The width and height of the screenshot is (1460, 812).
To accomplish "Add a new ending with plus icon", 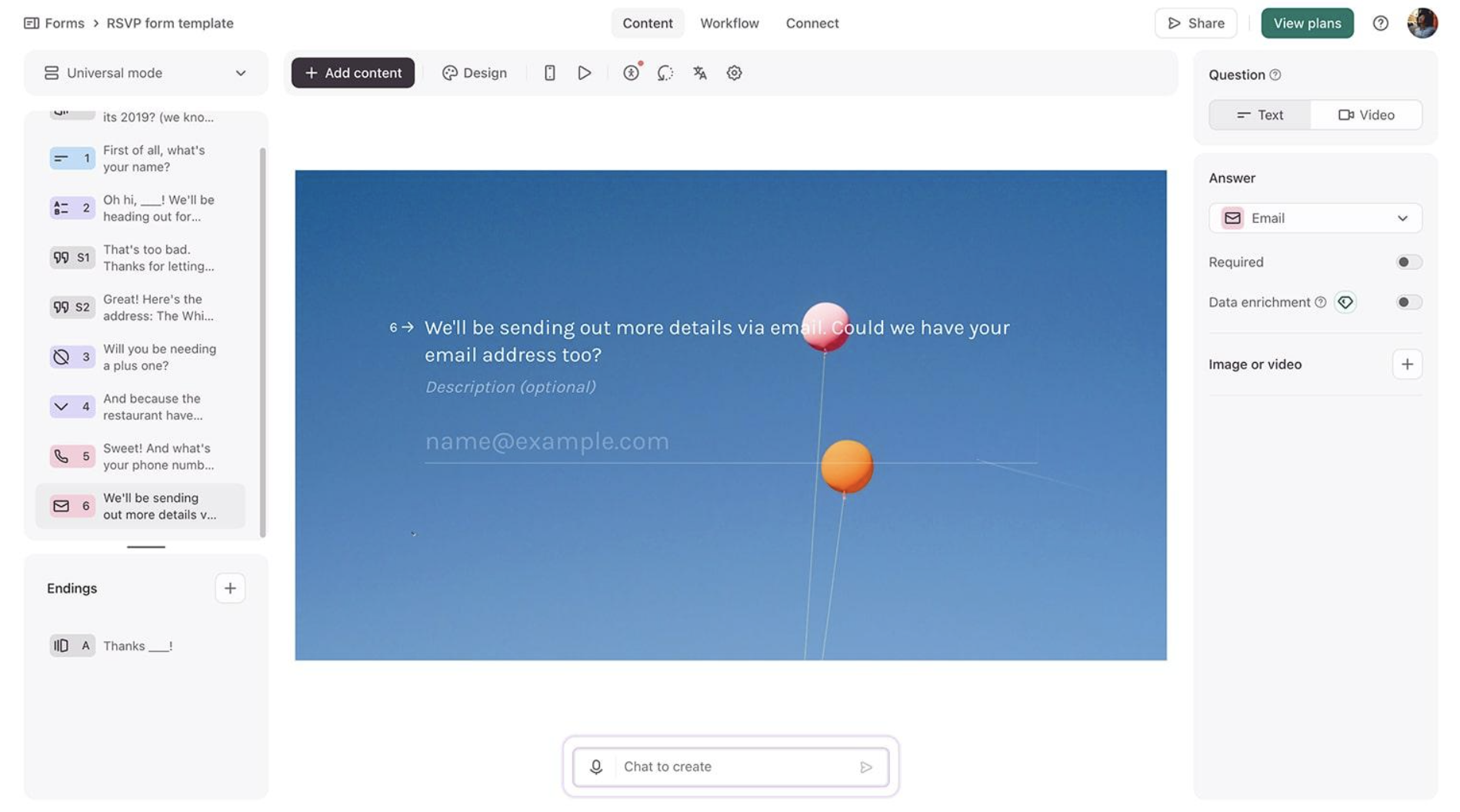I will [x=229, y=588].
